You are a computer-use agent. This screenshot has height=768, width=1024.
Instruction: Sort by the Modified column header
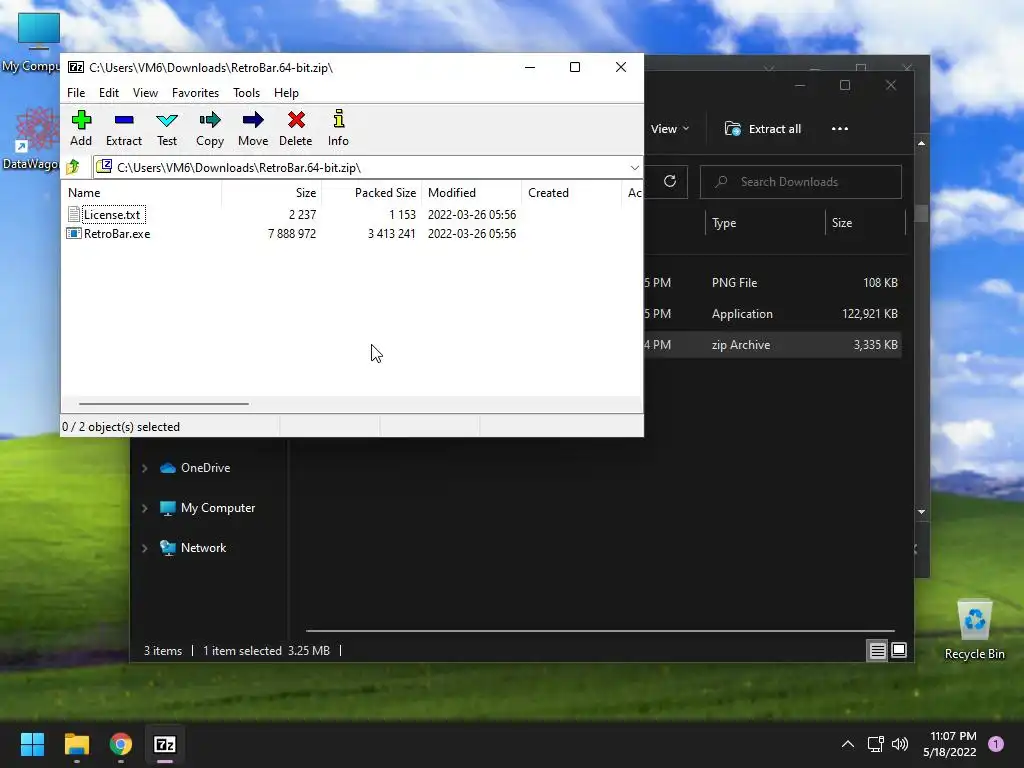pos(472,193)
